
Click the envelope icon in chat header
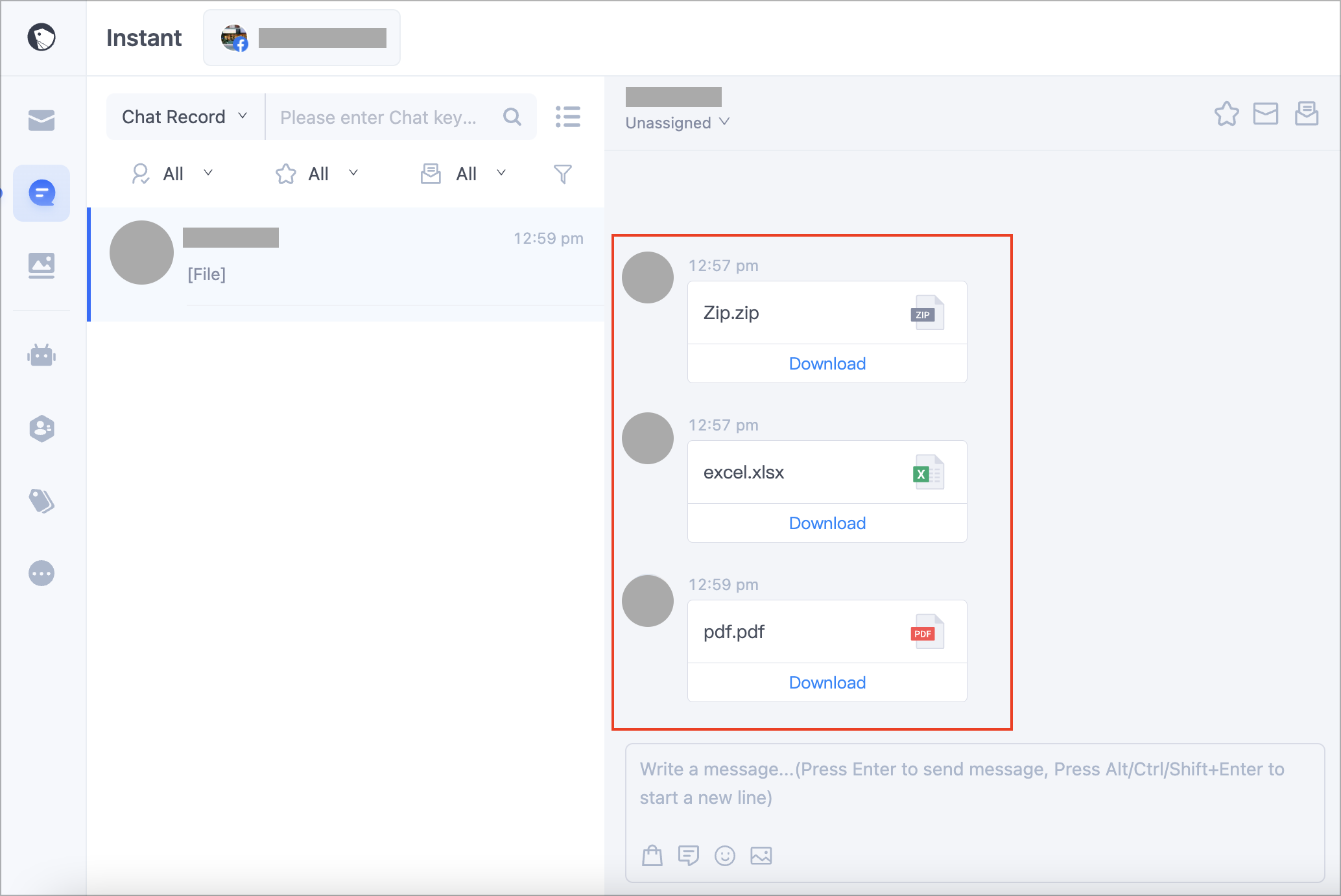tap(1266, 114)
